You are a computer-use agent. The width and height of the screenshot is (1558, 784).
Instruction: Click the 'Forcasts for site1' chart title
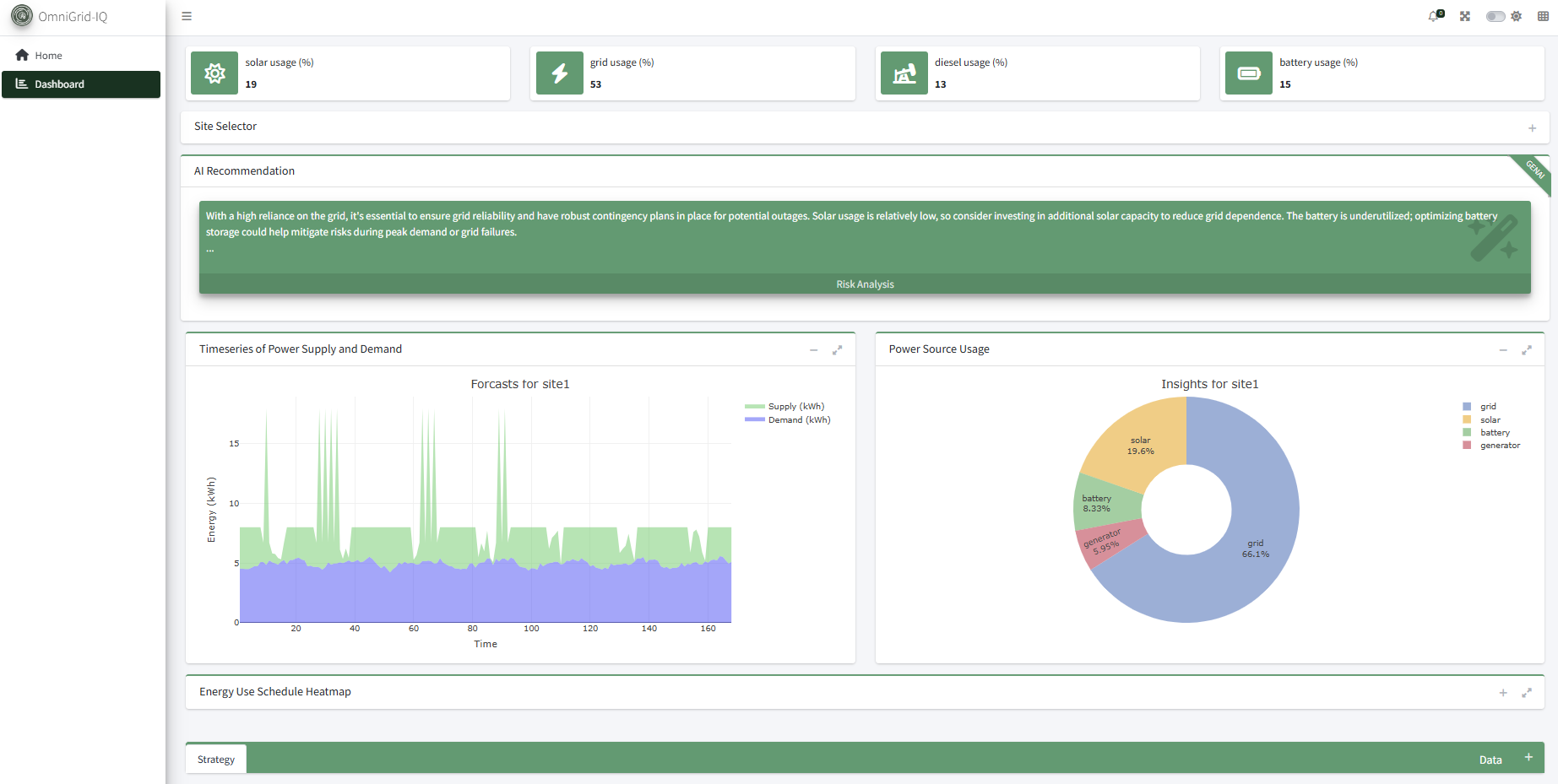[520, 384]
